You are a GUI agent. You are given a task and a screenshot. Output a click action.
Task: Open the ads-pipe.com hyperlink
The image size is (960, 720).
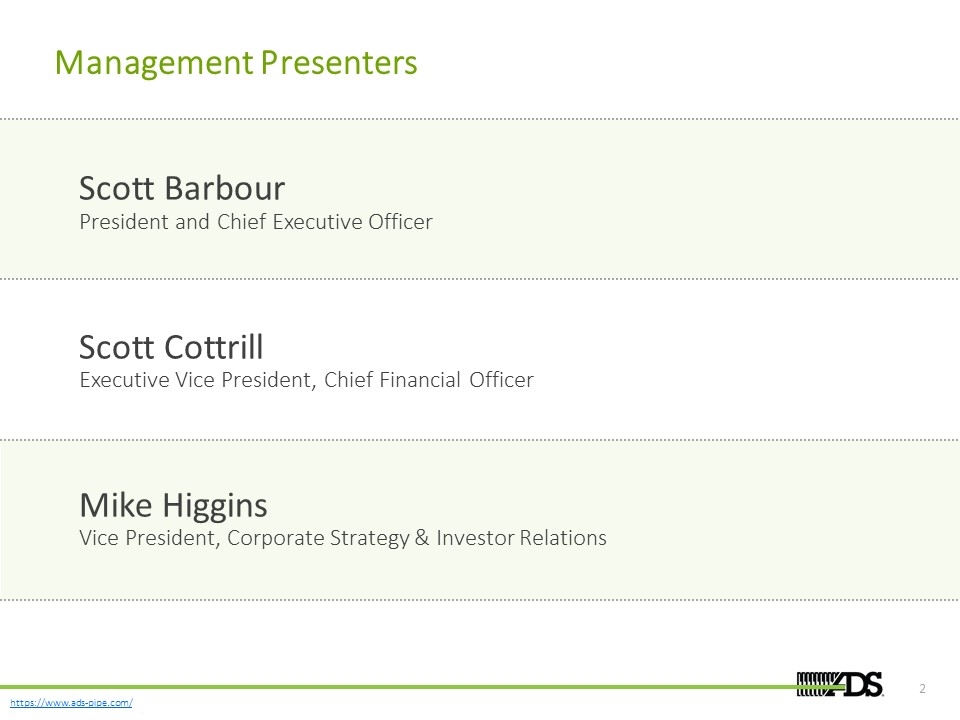[x=71, y=702]
